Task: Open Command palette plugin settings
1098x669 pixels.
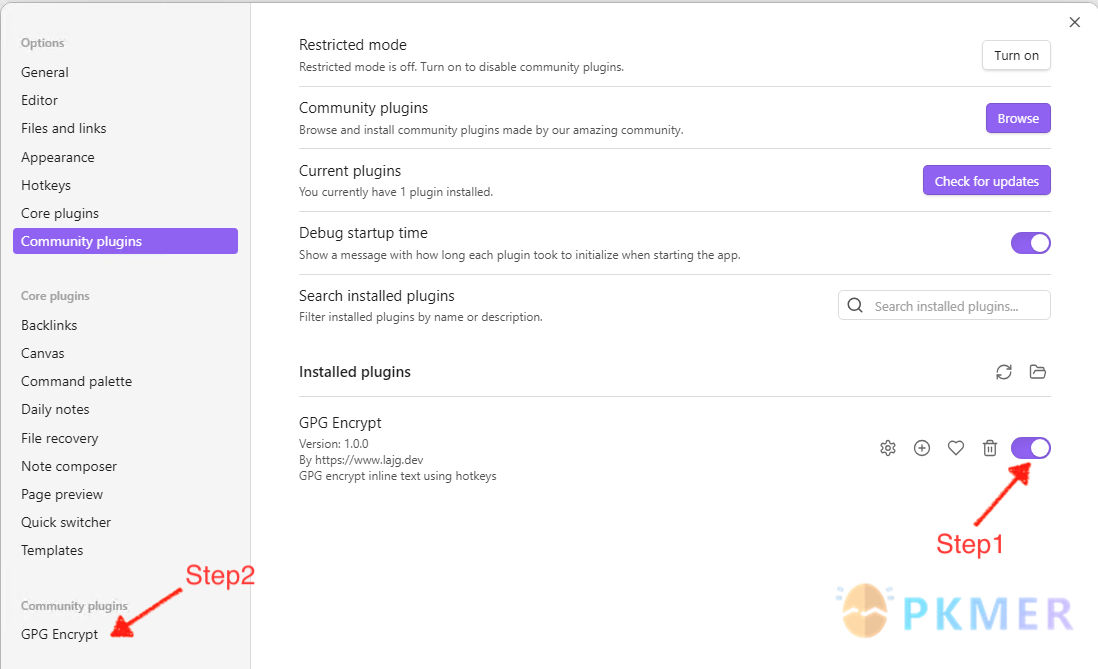Action: [x=76, y=381]
